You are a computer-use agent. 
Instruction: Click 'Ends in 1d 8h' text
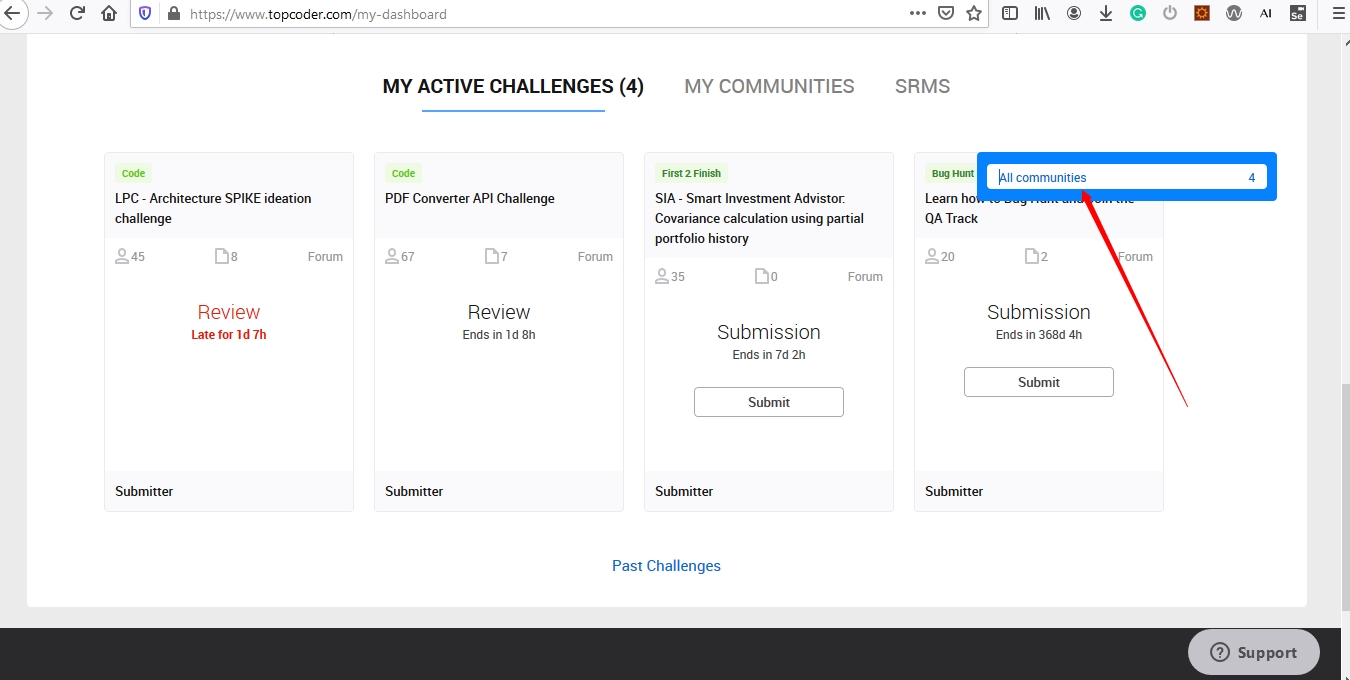499,335
